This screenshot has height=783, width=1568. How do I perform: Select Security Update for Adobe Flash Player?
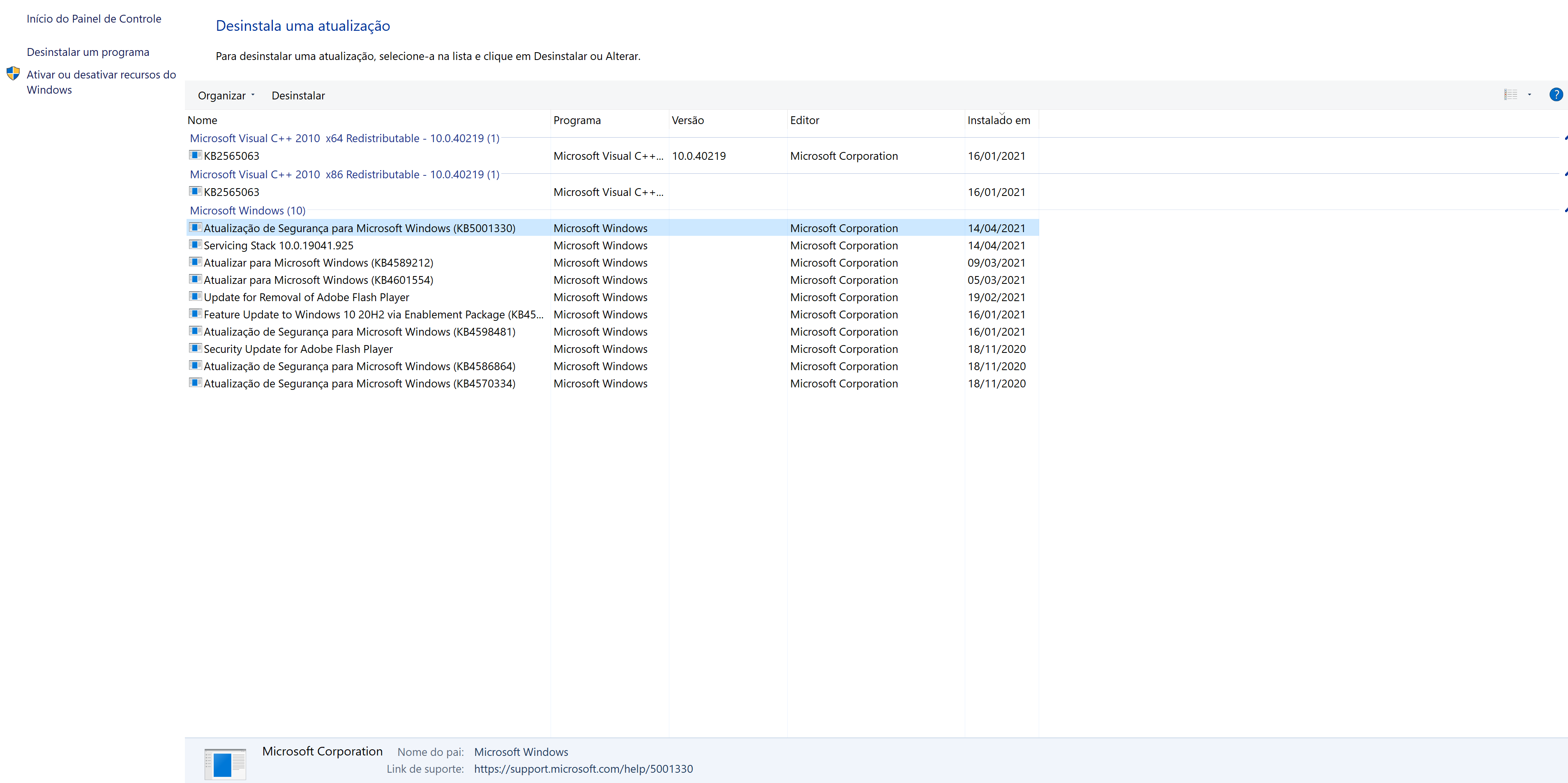click(298, 349)
